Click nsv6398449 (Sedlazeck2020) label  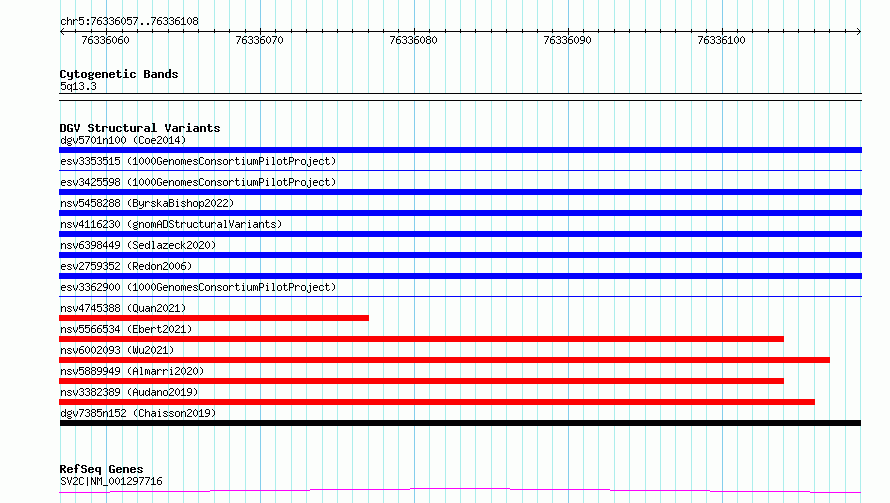pos(138,245)
